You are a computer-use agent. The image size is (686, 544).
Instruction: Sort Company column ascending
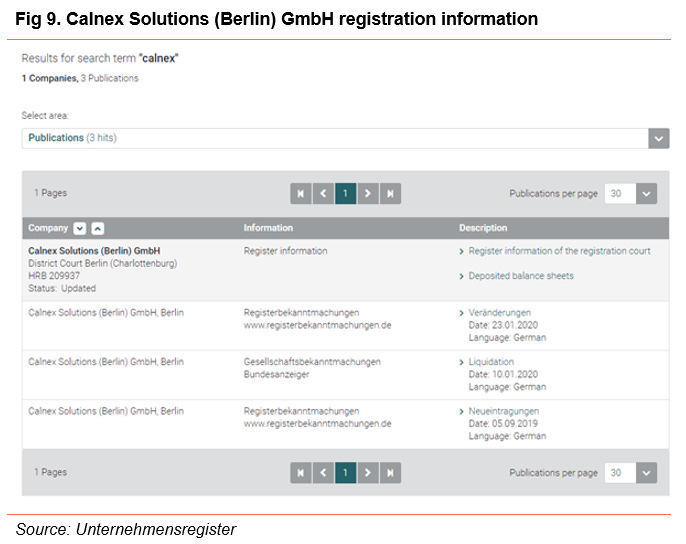98,228
